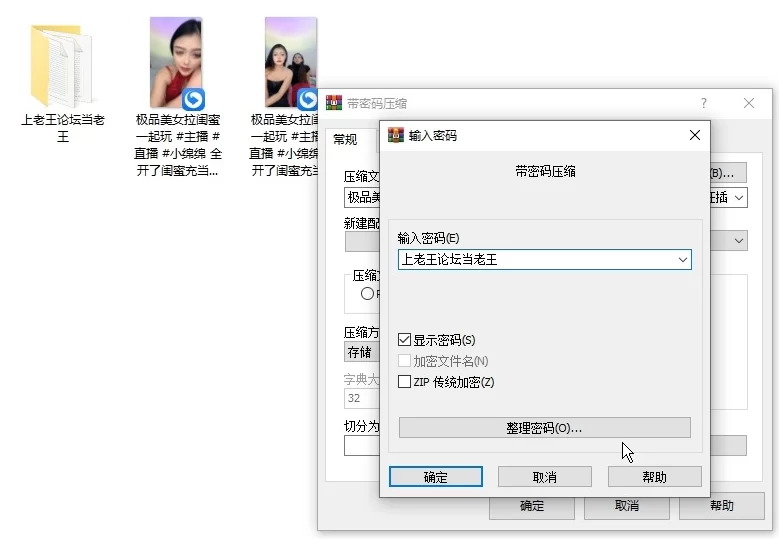Click the question mark help icon in title bar
779x539 pixels.
click(x=703, y=103)
